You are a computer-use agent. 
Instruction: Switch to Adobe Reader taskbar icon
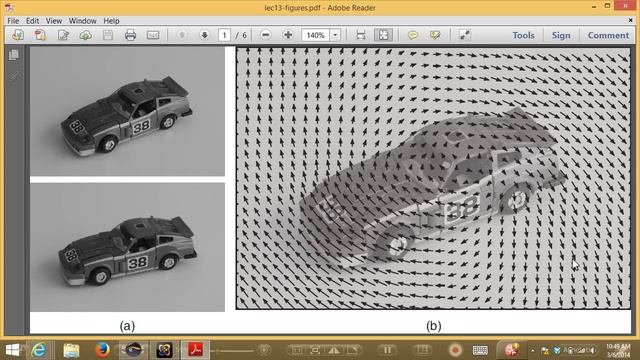195,350
